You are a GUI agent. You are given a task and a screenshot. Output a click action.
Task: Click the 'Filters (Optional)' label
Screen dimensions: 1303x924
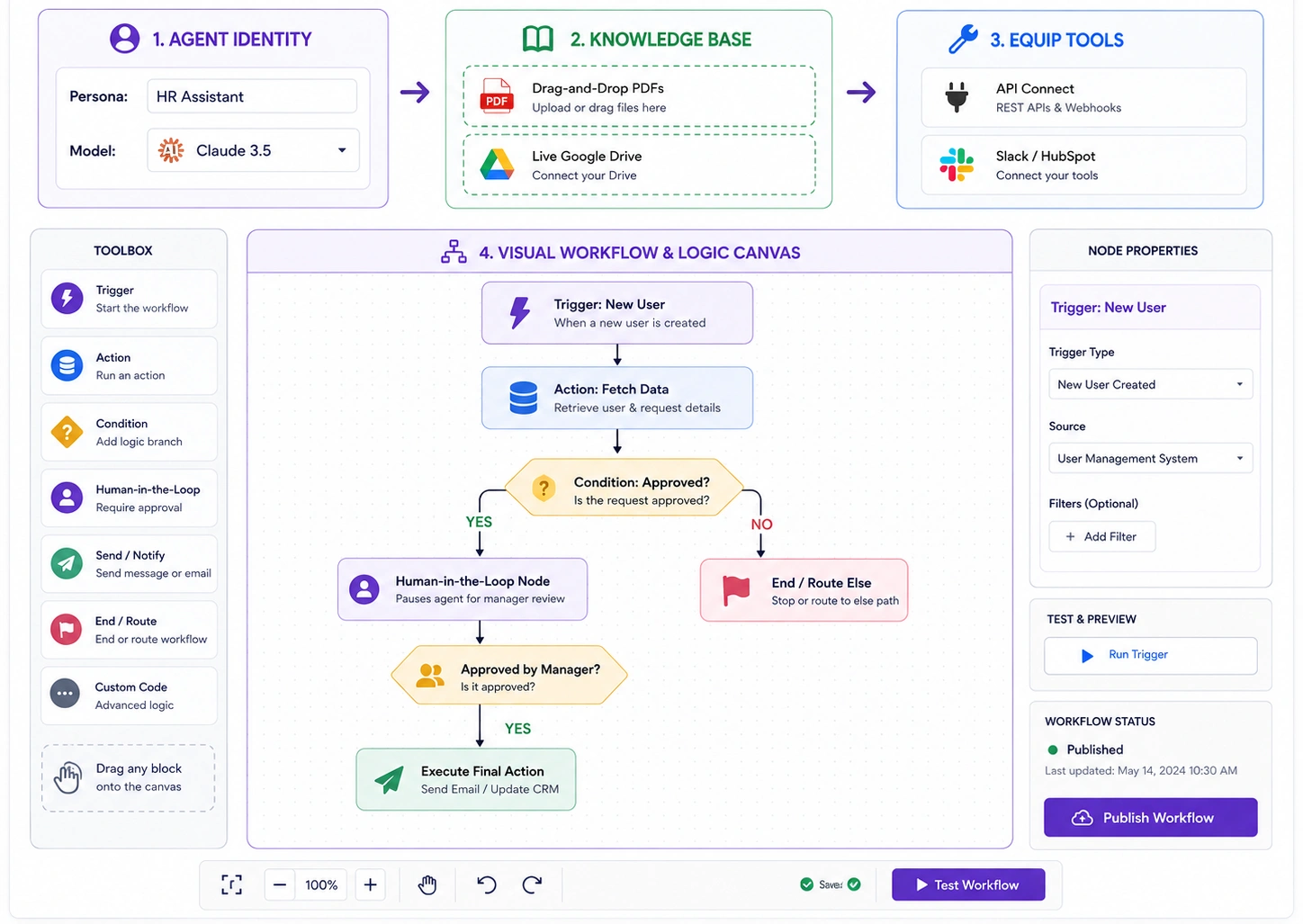pyautogui.click(x=1093, y=504)
